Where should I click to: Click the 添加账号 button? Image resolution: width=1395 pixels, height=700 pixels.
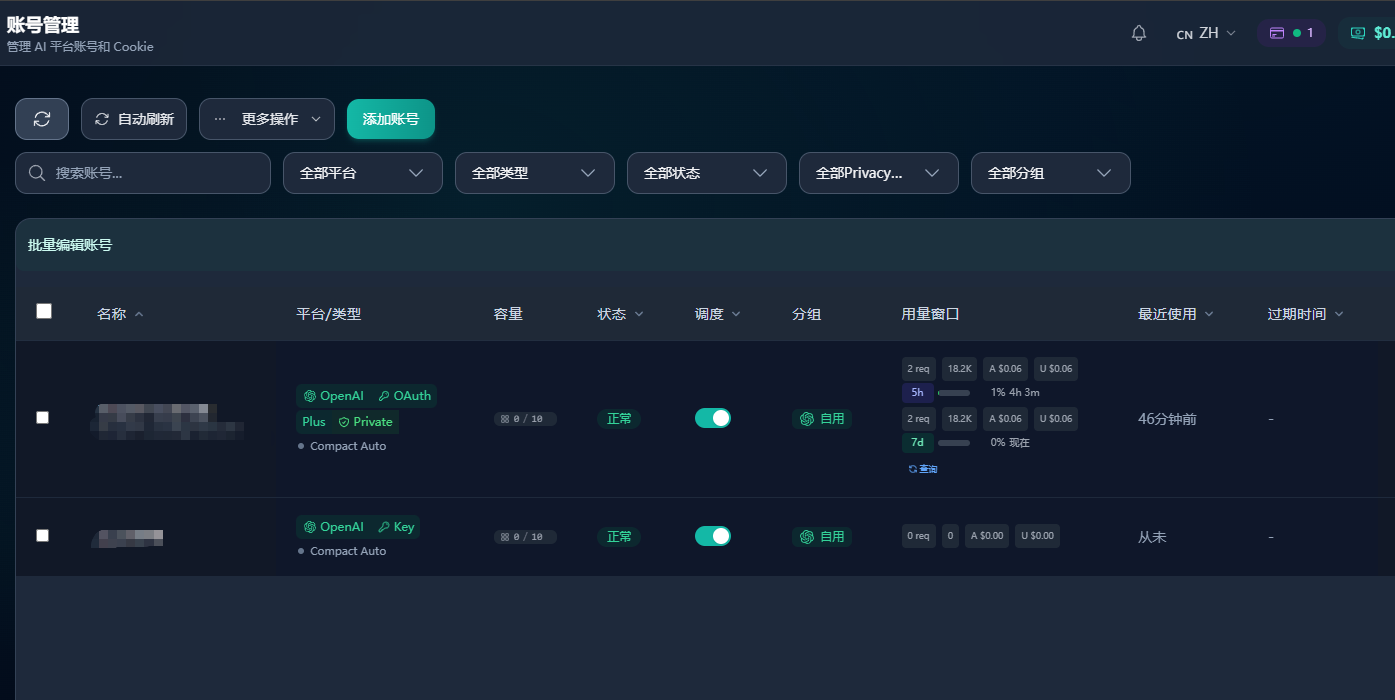391,119
